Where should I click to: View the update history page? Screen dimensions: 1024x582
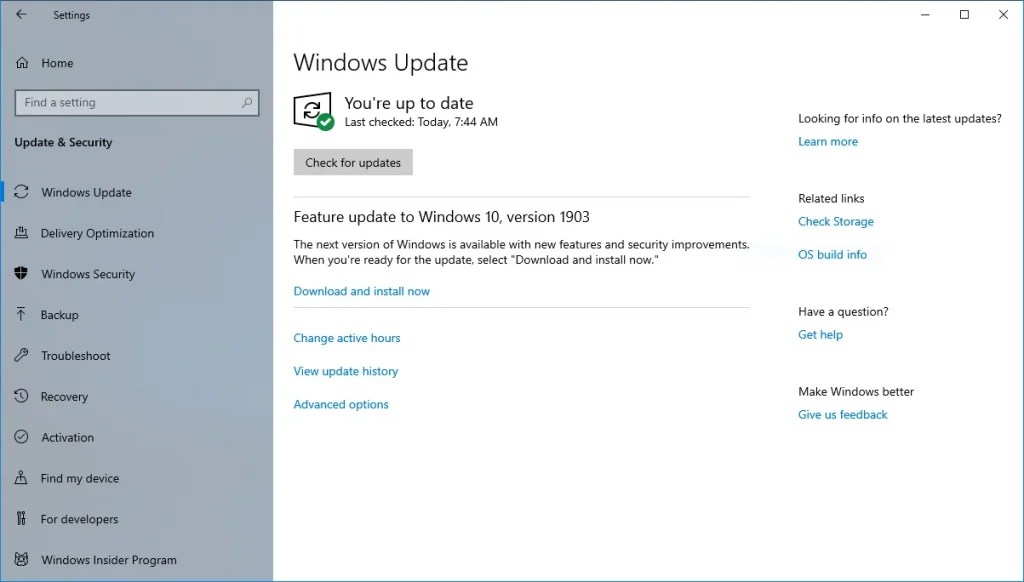(x=345, y=371)
